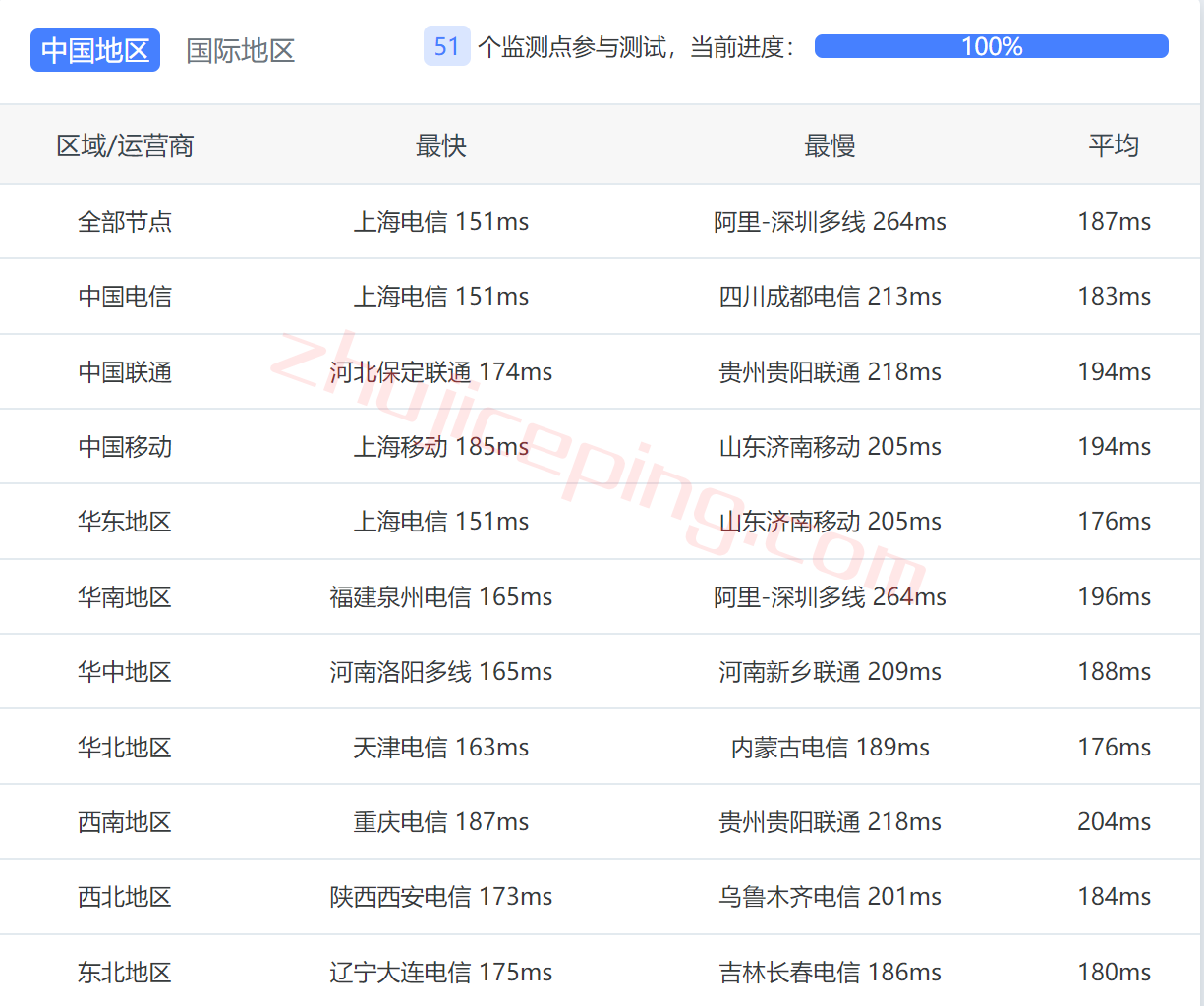This screenshot has height=1006, width=1204.
Task: Click the 100% progress bar
Action: 992,46
